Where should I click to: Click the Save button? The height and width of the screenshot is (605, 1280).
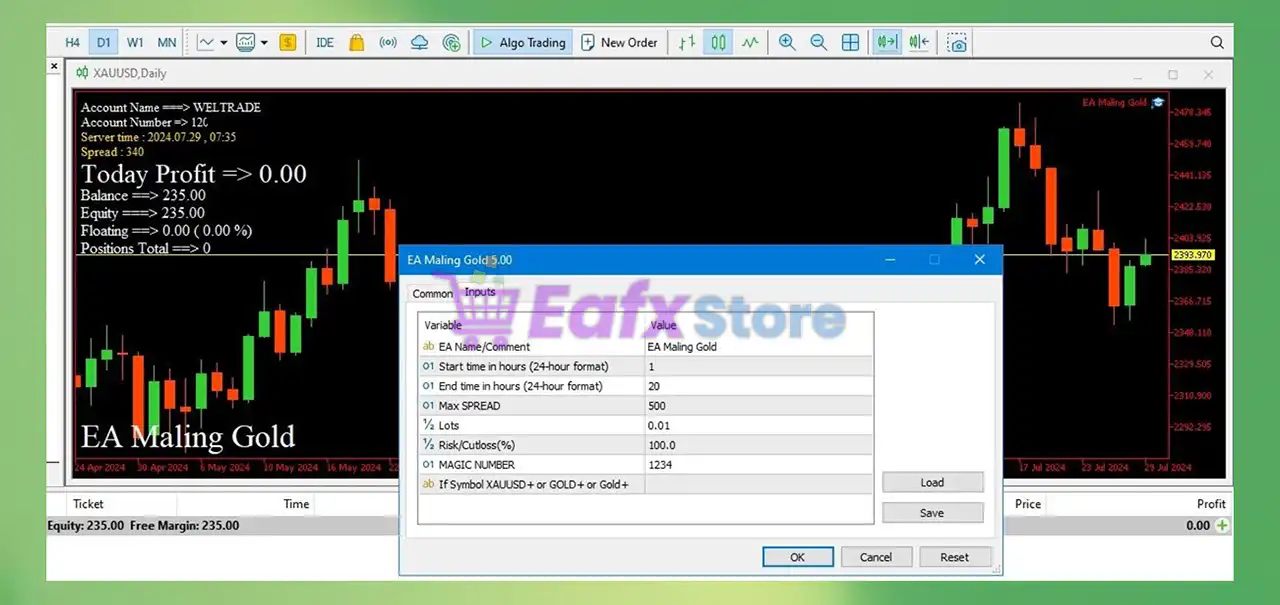click(x=932, y=513)
